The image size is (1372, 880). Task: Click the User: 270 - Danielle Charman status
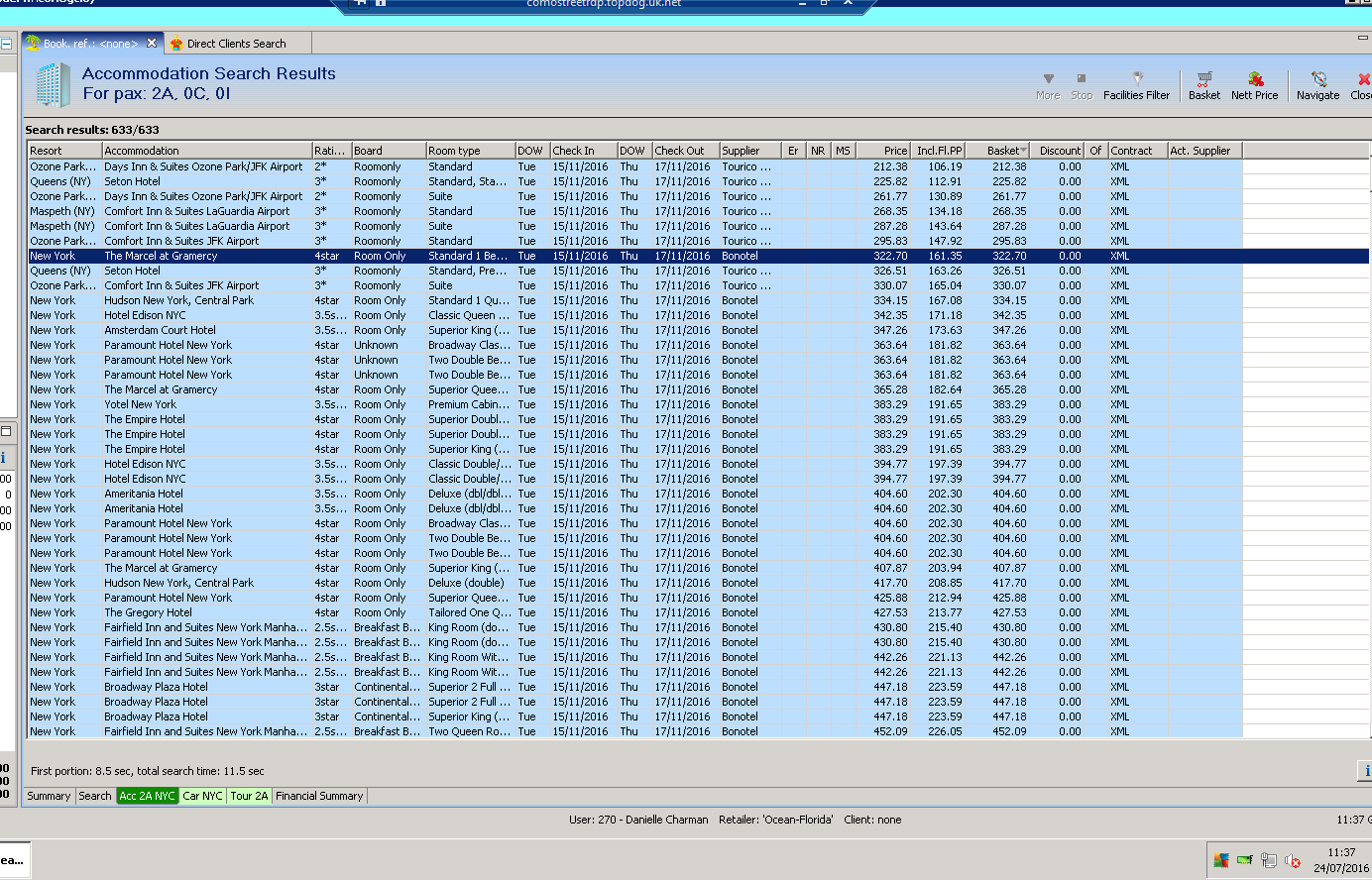(638, 820)
